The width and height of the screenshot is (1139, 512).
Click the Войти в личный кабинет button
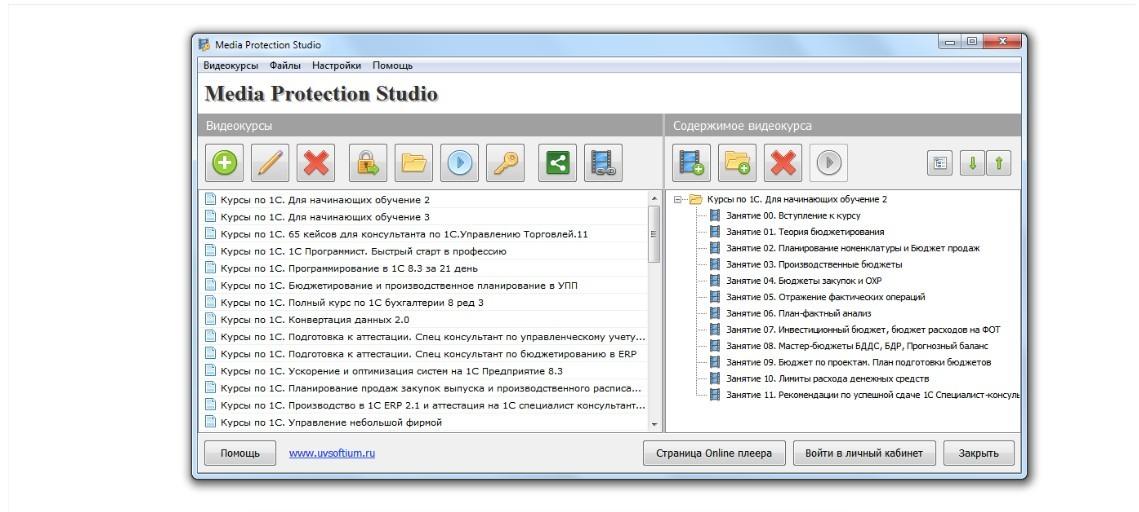(869, 453)
